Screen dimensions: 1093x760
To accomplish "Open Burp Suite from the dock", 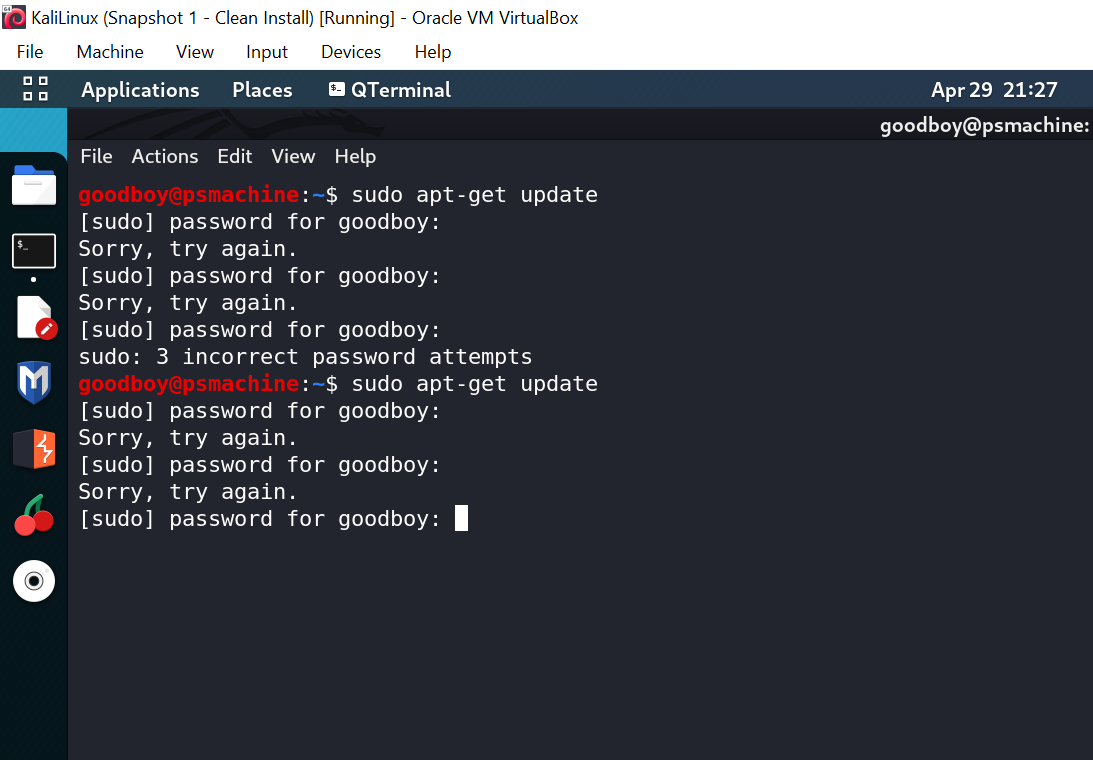I will coord(34,449).
